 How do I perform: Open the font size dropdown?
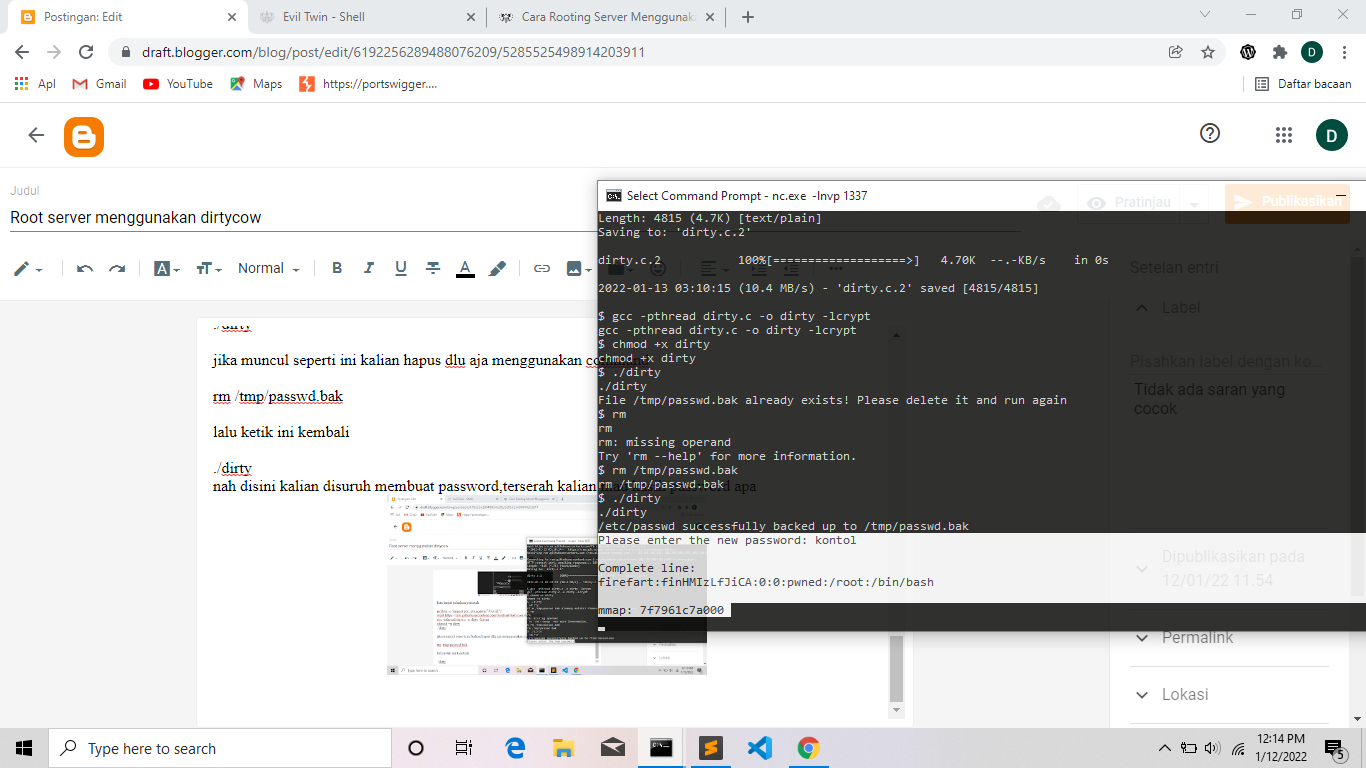pos(208,268)
